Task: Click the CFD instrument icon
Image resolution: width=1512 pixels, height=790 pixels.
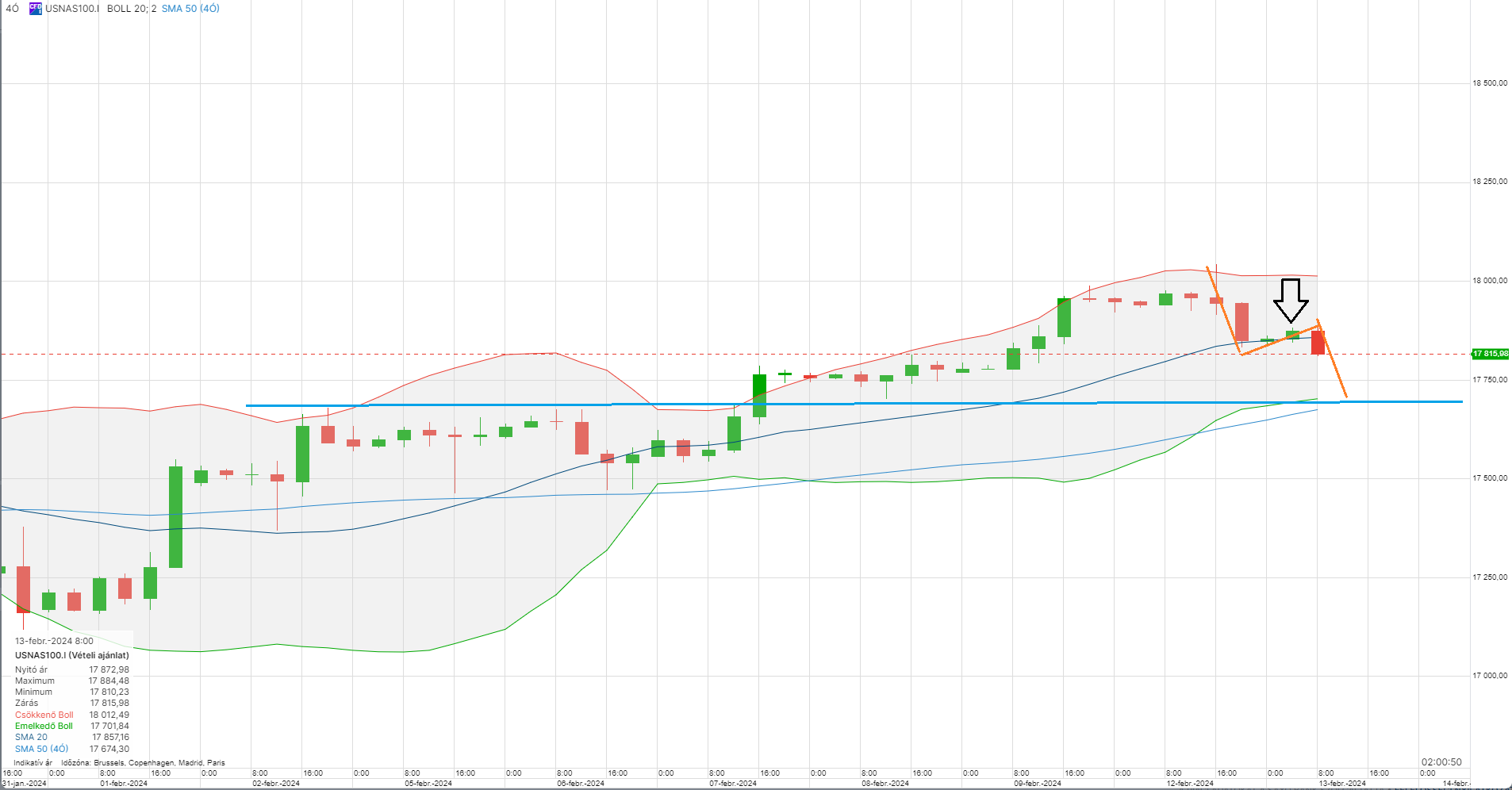Action: click(x=36, y=9)
